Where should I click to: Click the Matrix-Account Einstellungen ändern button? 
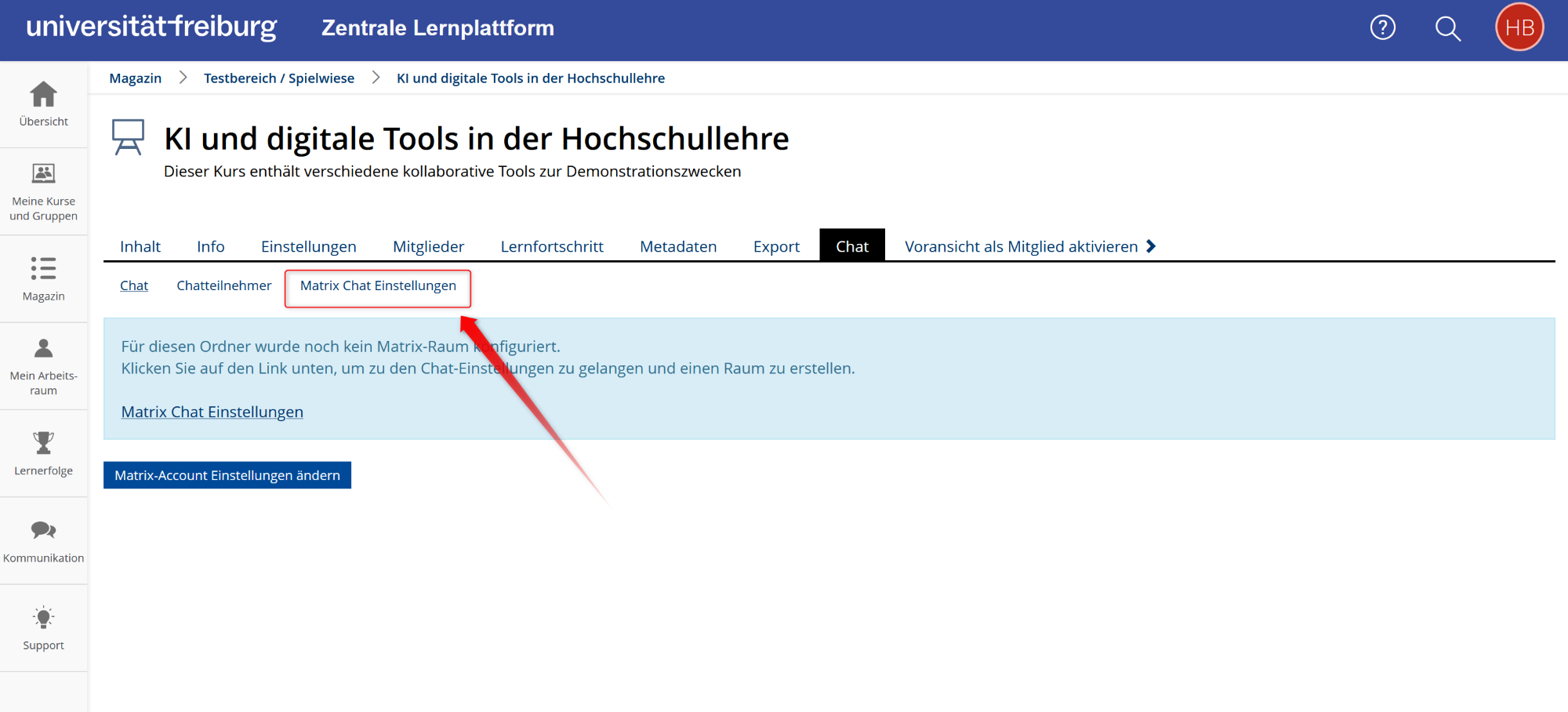(x=227, y=474)
